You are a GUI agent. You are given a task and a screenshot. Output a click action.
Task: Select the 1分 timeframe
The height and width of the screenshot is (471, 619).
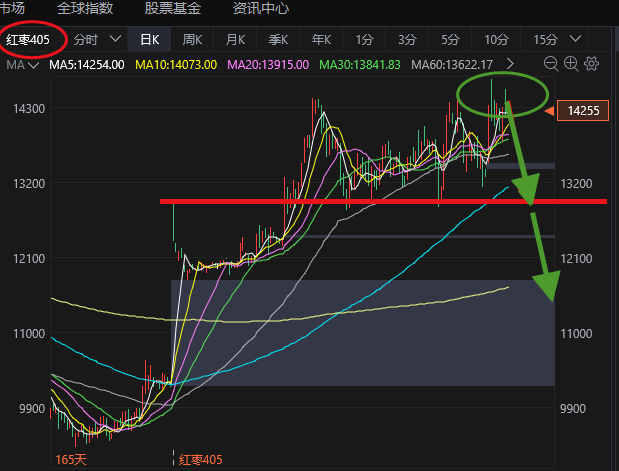pyautogui.click(x=364, y=39)
